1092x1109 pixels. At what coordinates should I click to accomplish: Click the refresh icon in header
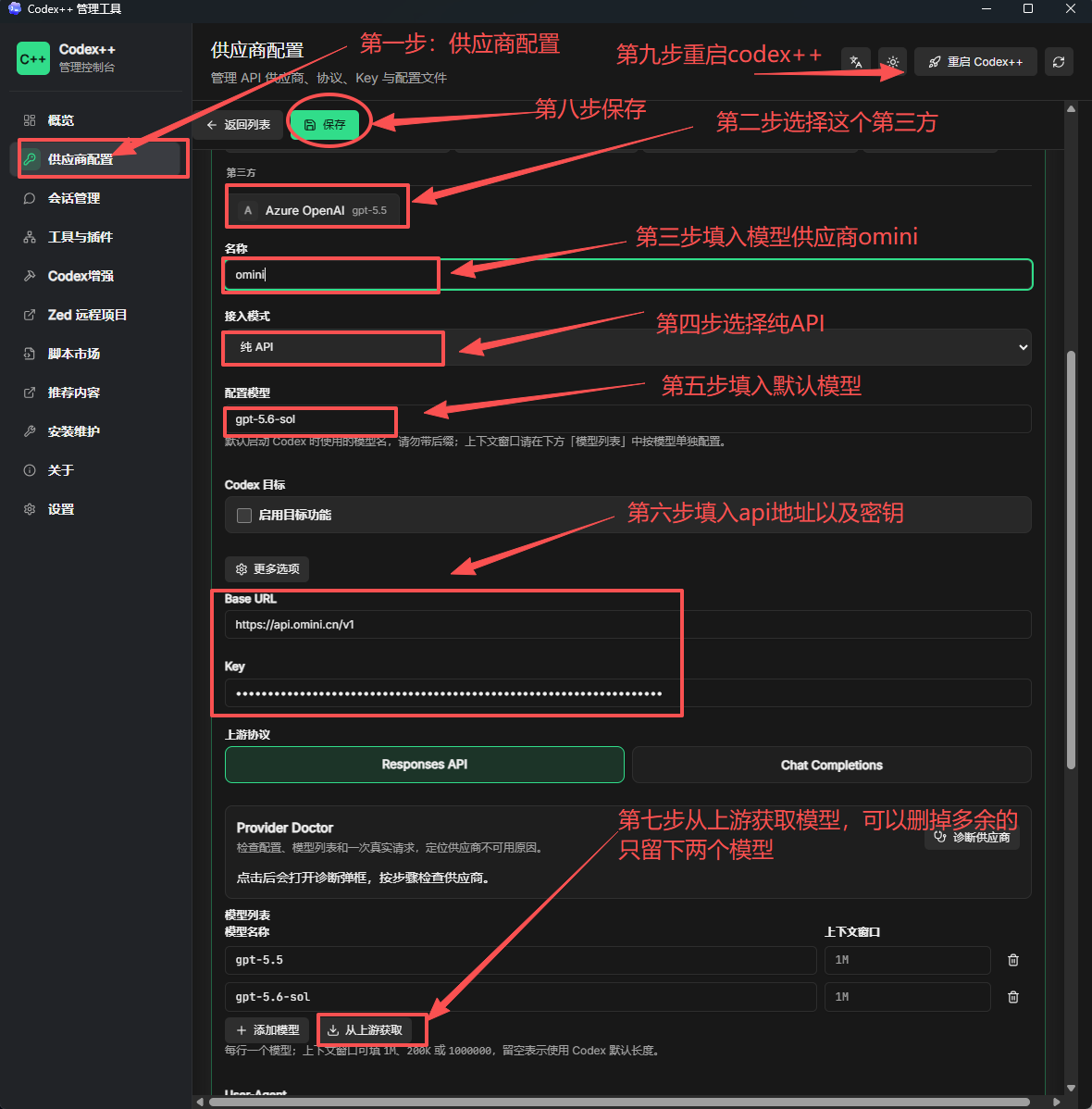1059,61
